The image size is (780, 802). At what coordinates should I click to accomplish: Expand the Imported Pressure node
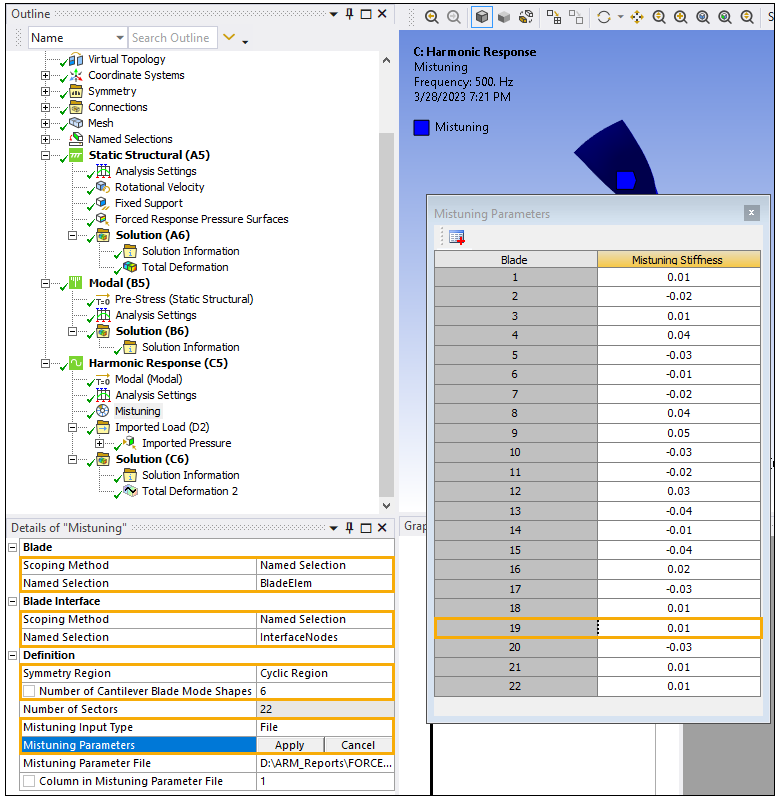[x=100, y=443]
